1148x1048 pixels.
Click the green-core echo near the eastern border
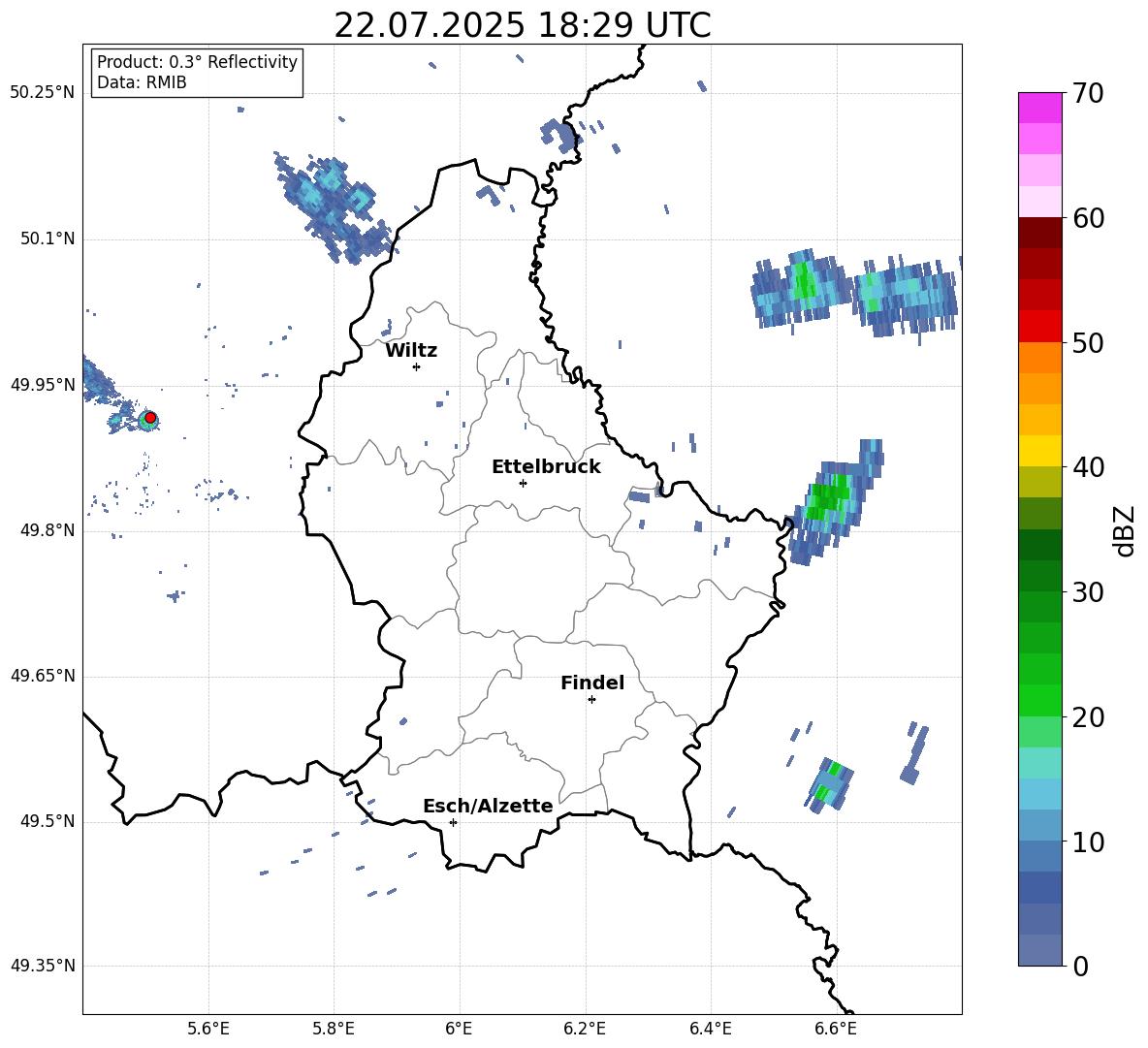[x=834, y=502]
